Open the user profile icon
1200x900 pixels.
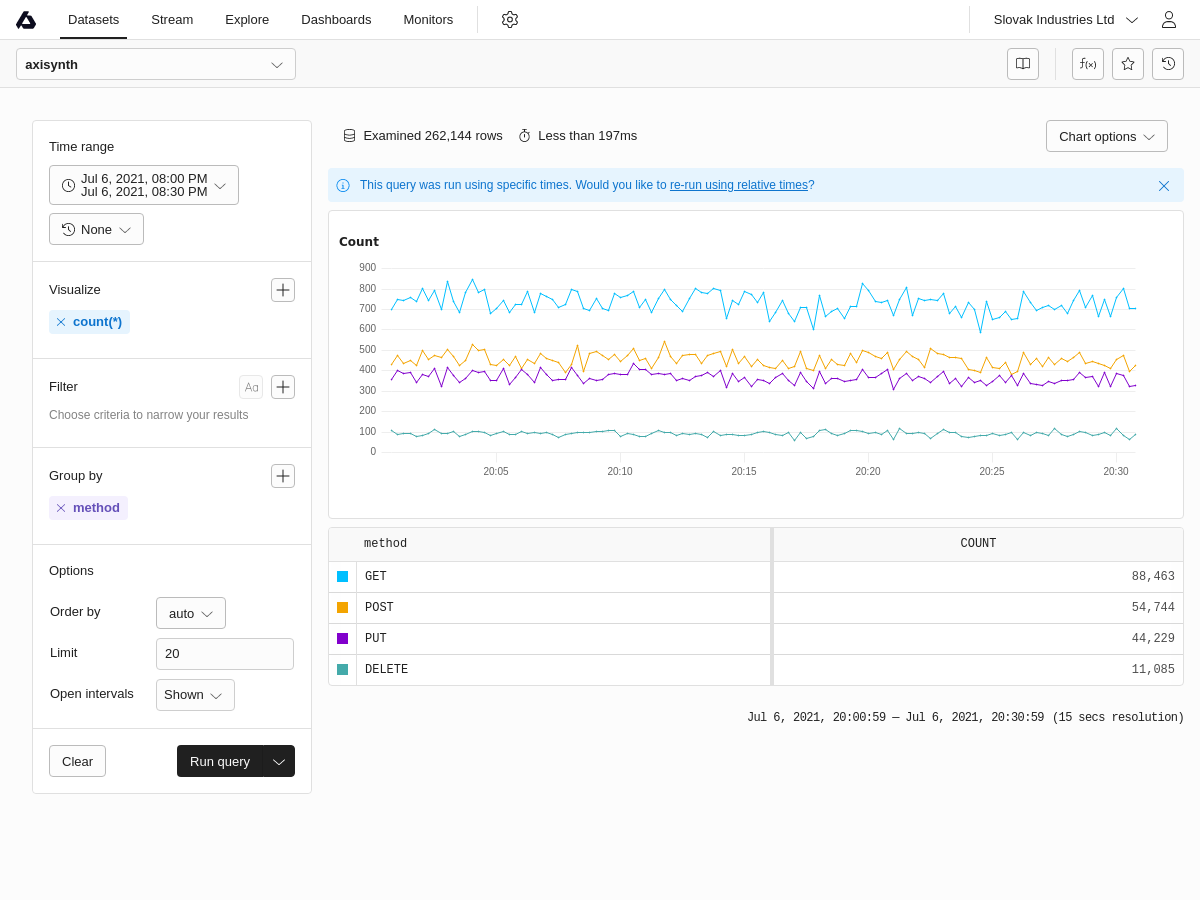[1168, 20]
